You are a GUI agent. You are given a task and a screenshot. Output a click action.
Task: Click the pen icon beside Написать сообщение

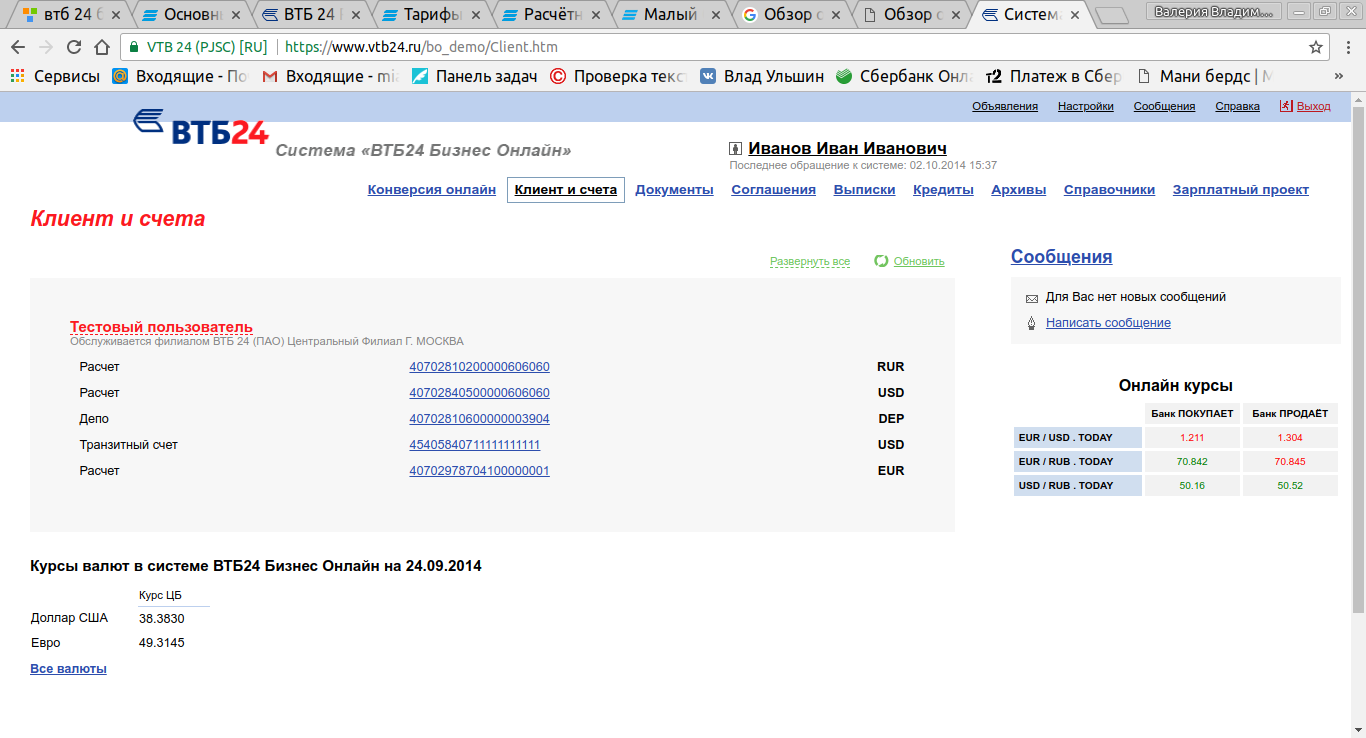click(1032, 323)
